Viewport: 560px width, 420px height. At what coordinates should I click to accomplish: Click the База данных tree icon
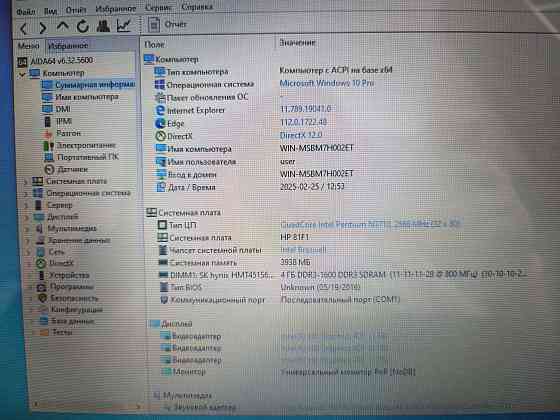tap(44, 321)
